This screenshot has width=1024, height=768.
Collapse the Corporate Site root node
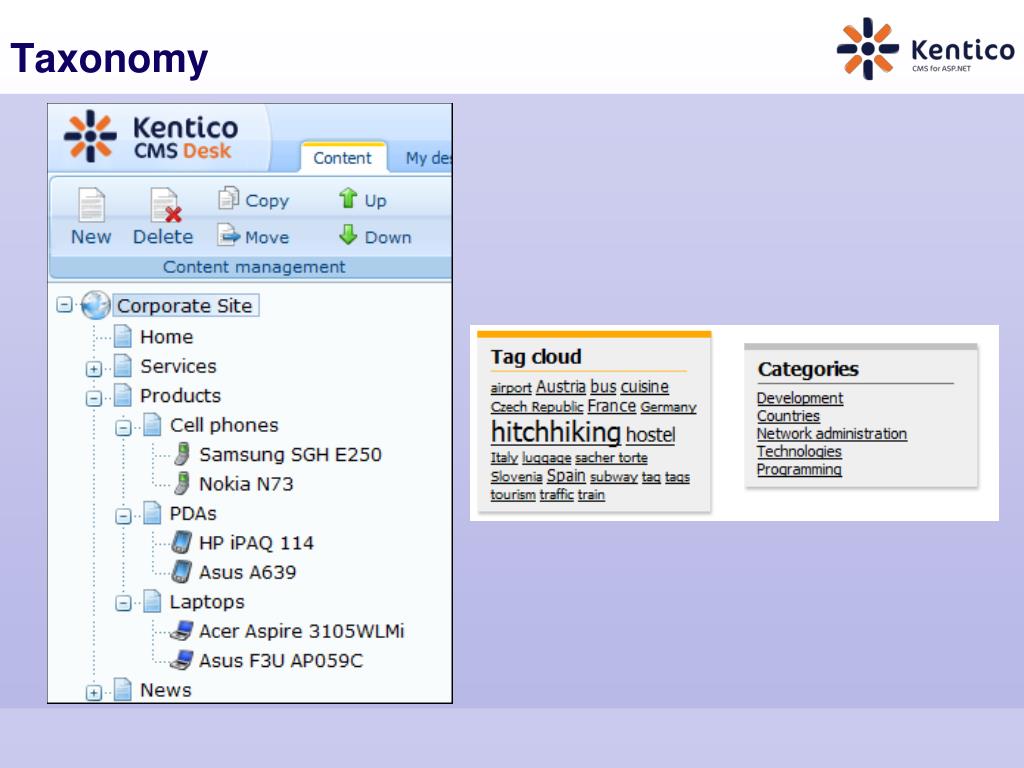[64, 304]
